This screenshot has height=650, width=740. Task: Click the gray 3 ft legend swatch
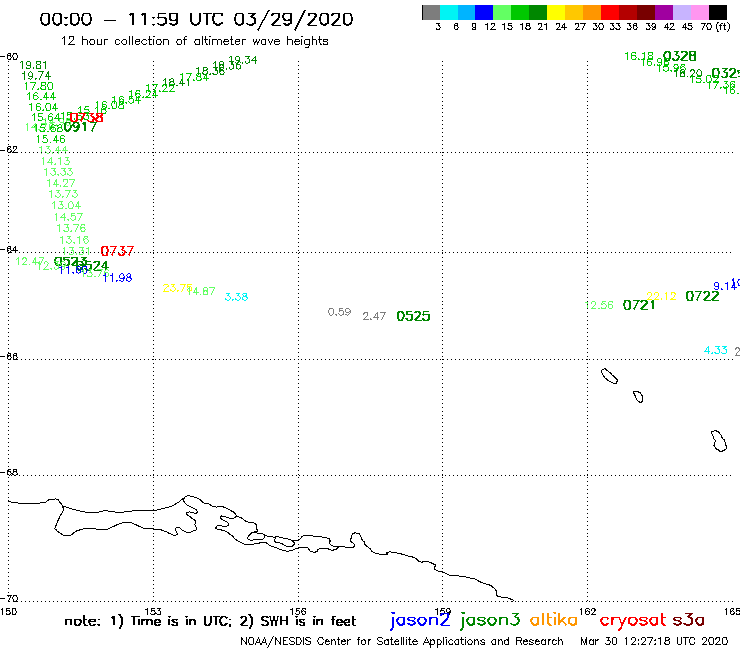click(431, 13)
